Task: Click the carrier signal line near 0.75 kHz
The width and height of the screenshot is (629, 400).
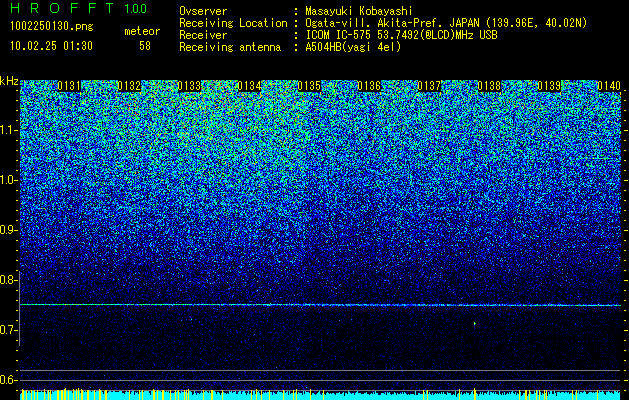Action: point(320,305)
